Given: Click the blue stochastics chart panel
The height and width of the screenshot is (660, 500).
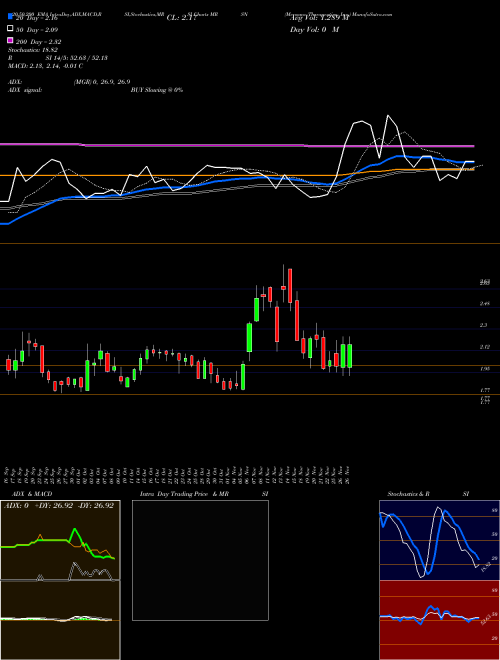Looking at the screenshot, I should click(439, 540).
